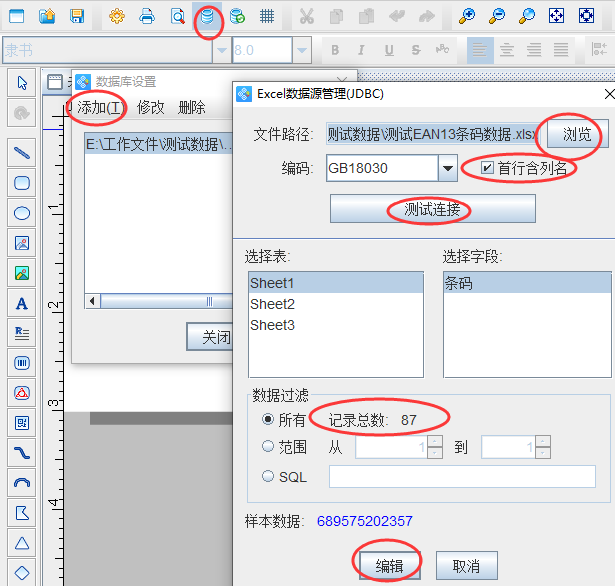615x586 pixels.
Task: Open the font size dropdown
Action: pyautogui.click(x=301, y=49)
